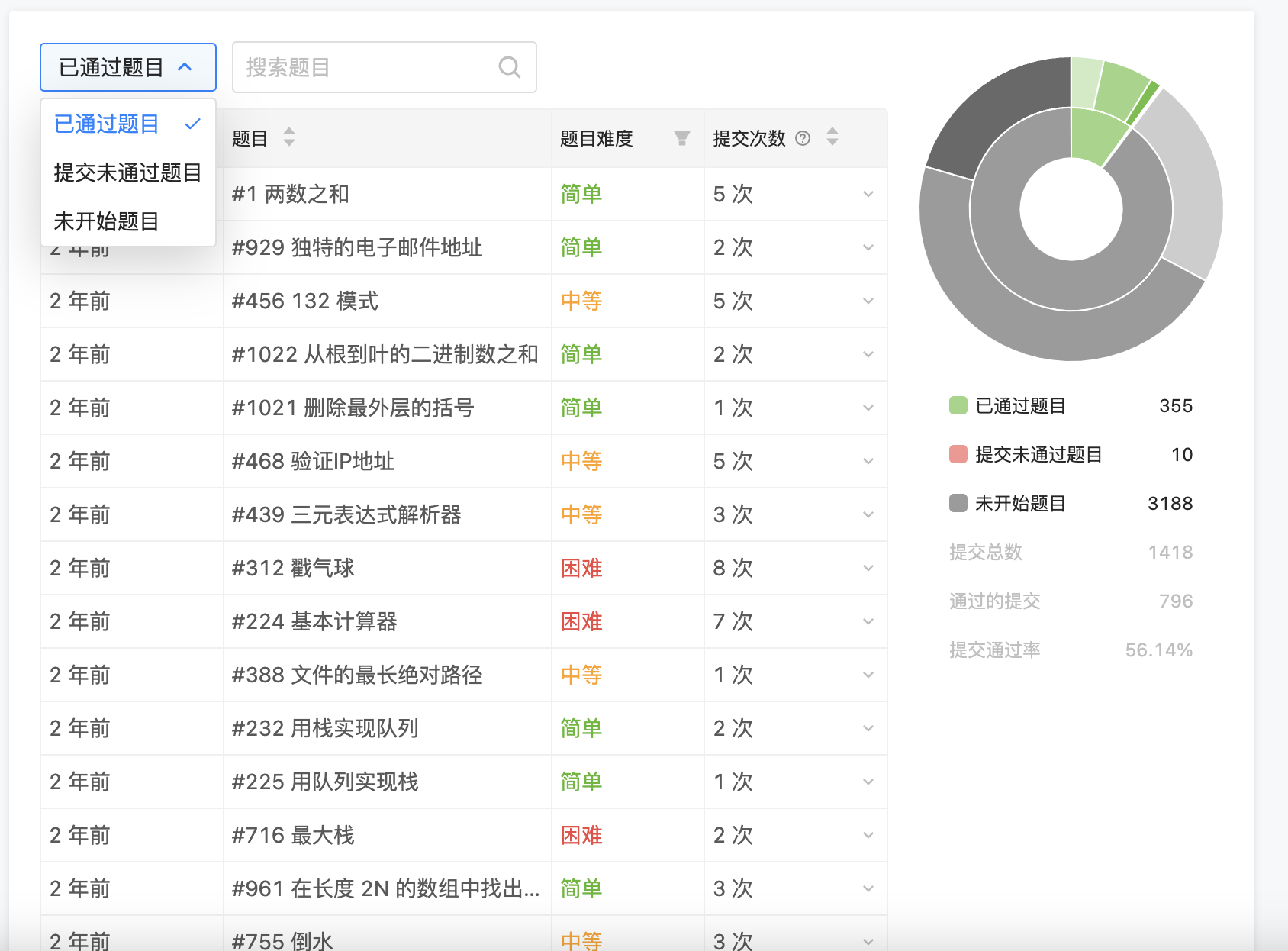Expand the #1 两数之和 row chevron
Screen dimensions: 1288x951
click(x=868, y=194)
